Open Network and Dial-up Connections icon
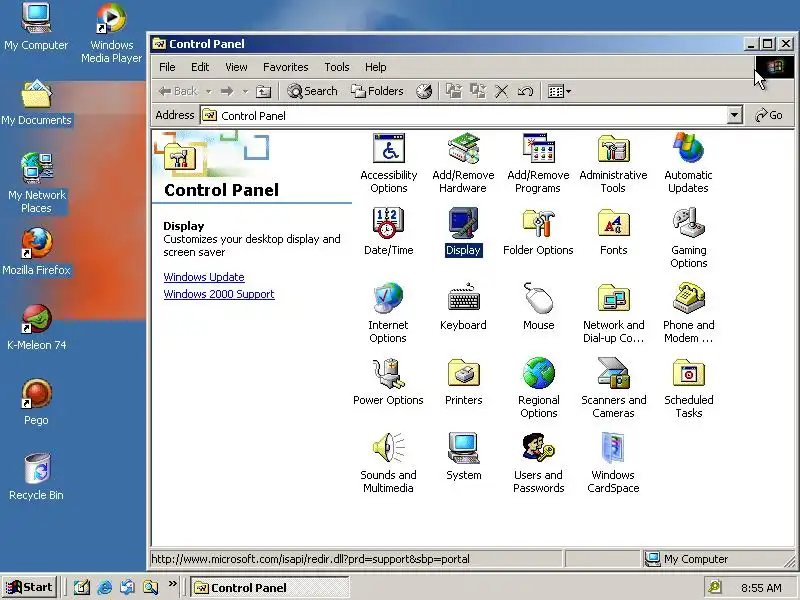800x600 pixels. coord(613,313)
